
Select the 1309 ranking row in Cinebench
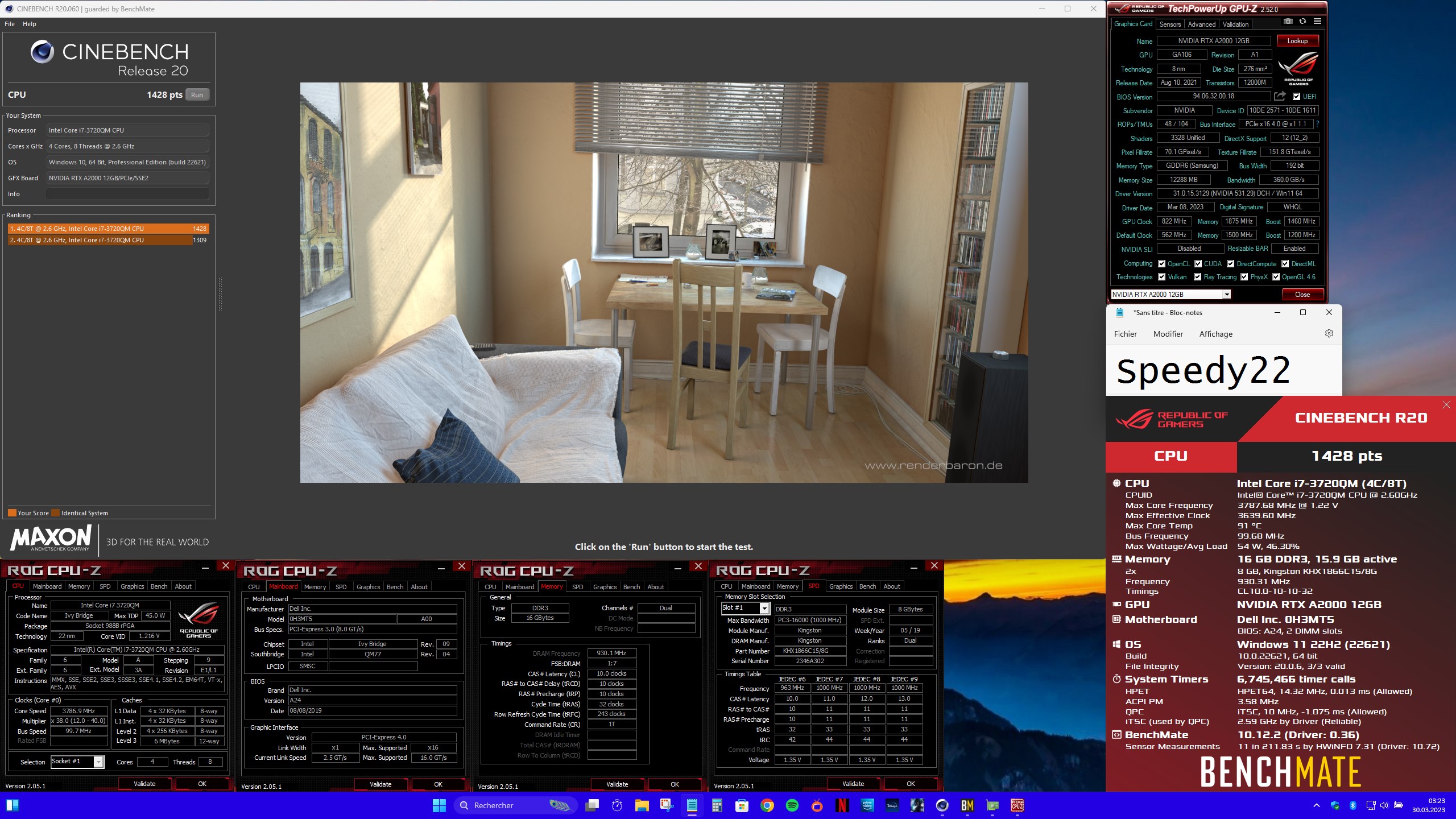[107, 240]
